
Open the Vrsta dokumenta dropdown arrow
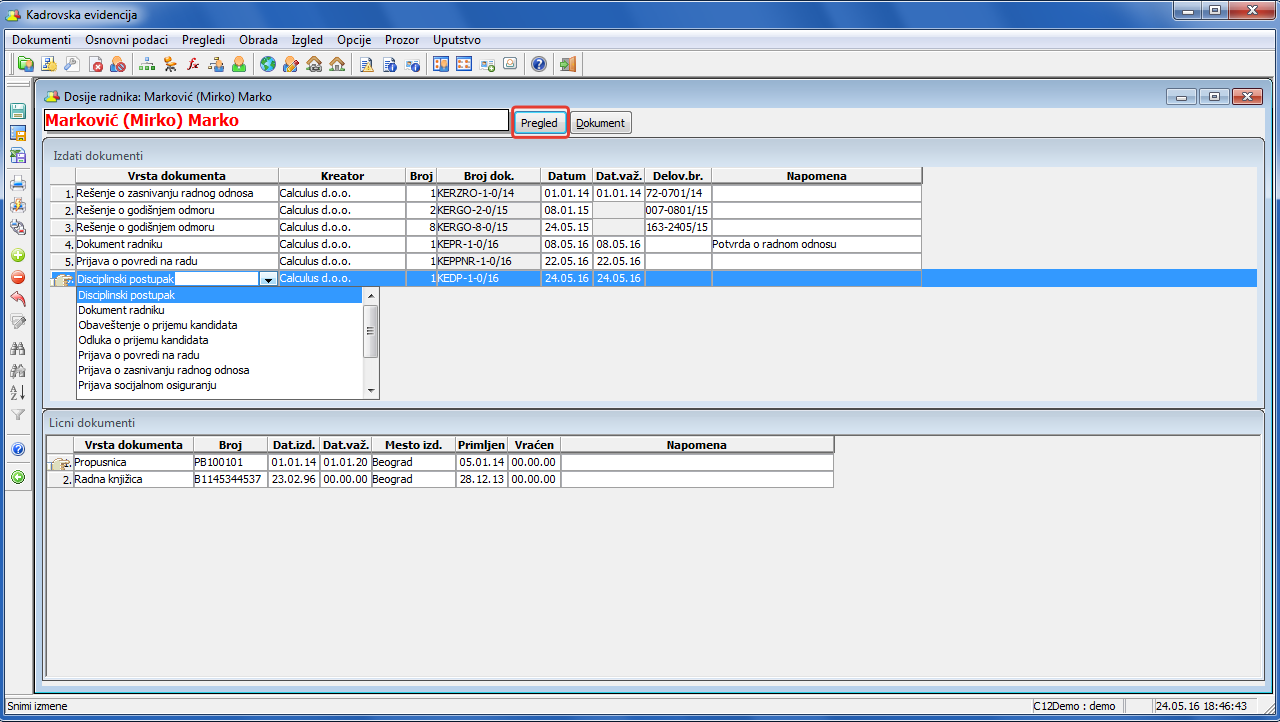pyautogui.click(x=268, y=280)
